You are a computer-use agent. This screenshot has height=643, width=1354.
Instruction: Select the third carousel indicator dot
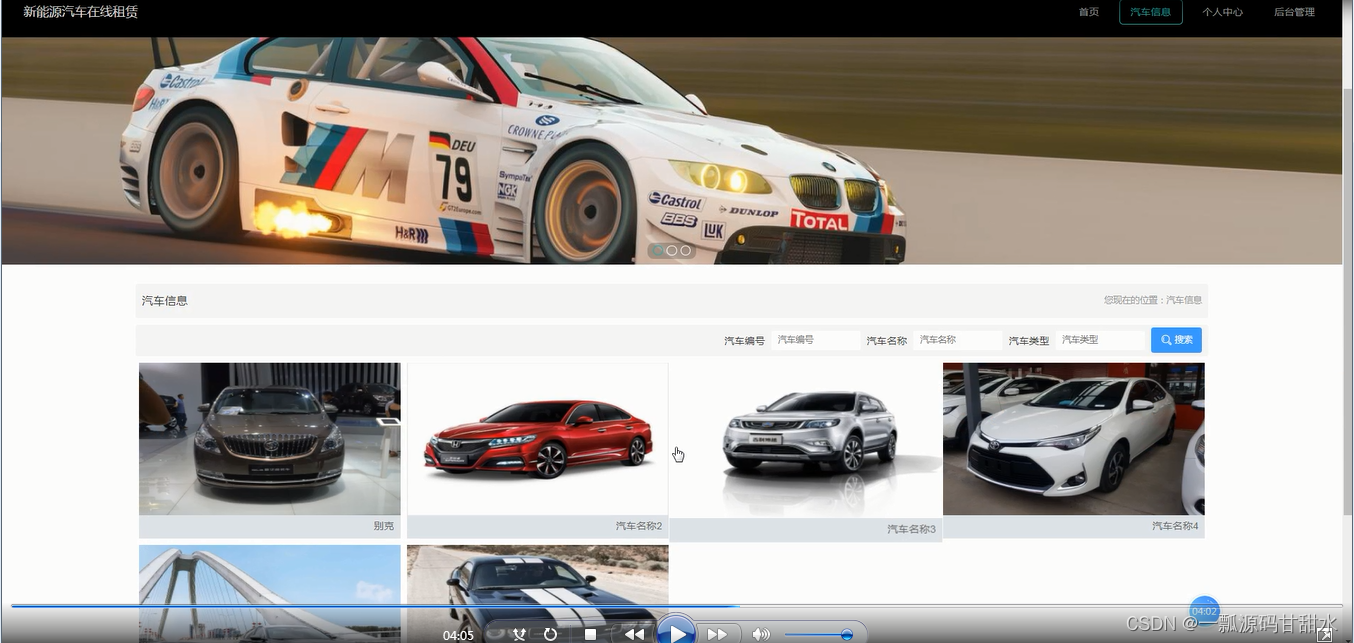(x=686, y=250)
